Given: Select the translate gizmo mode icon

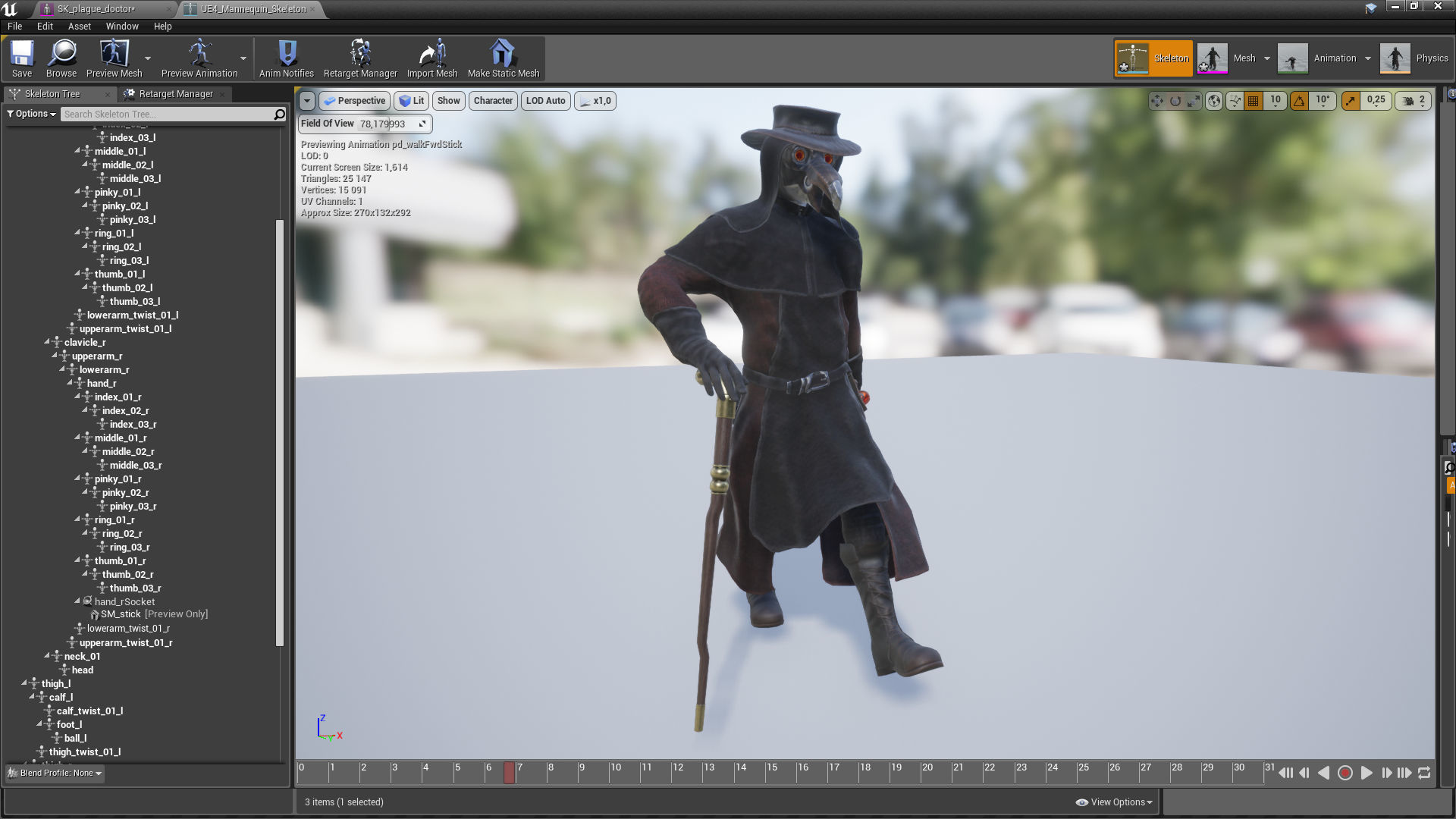Looking at the screenshot, I should click(1156, 101).
